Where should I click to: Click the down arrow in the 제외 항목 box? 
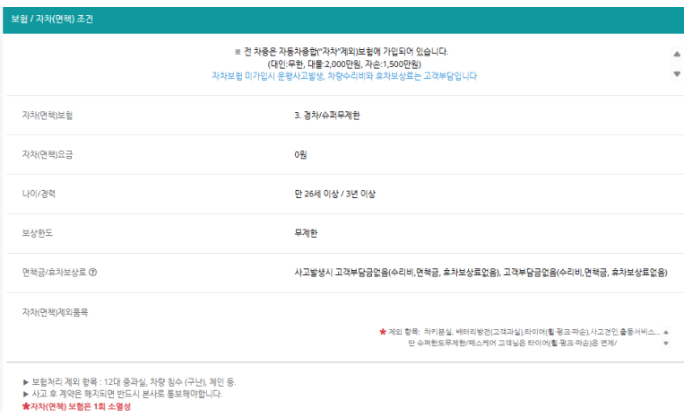(666, 343)
